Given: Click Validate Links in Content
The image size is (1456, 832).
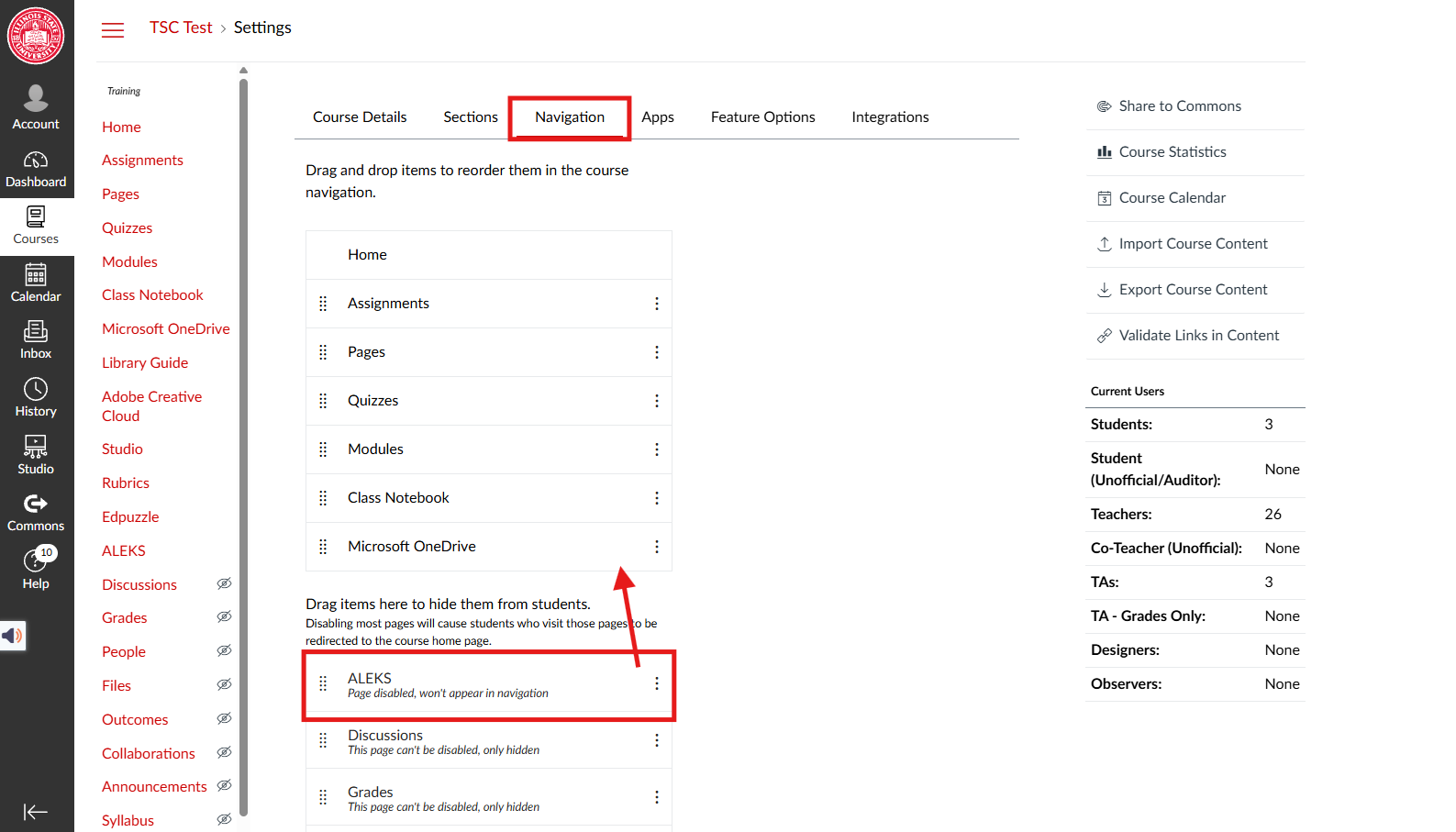Looking at the screenshot, I should 1198,336.
